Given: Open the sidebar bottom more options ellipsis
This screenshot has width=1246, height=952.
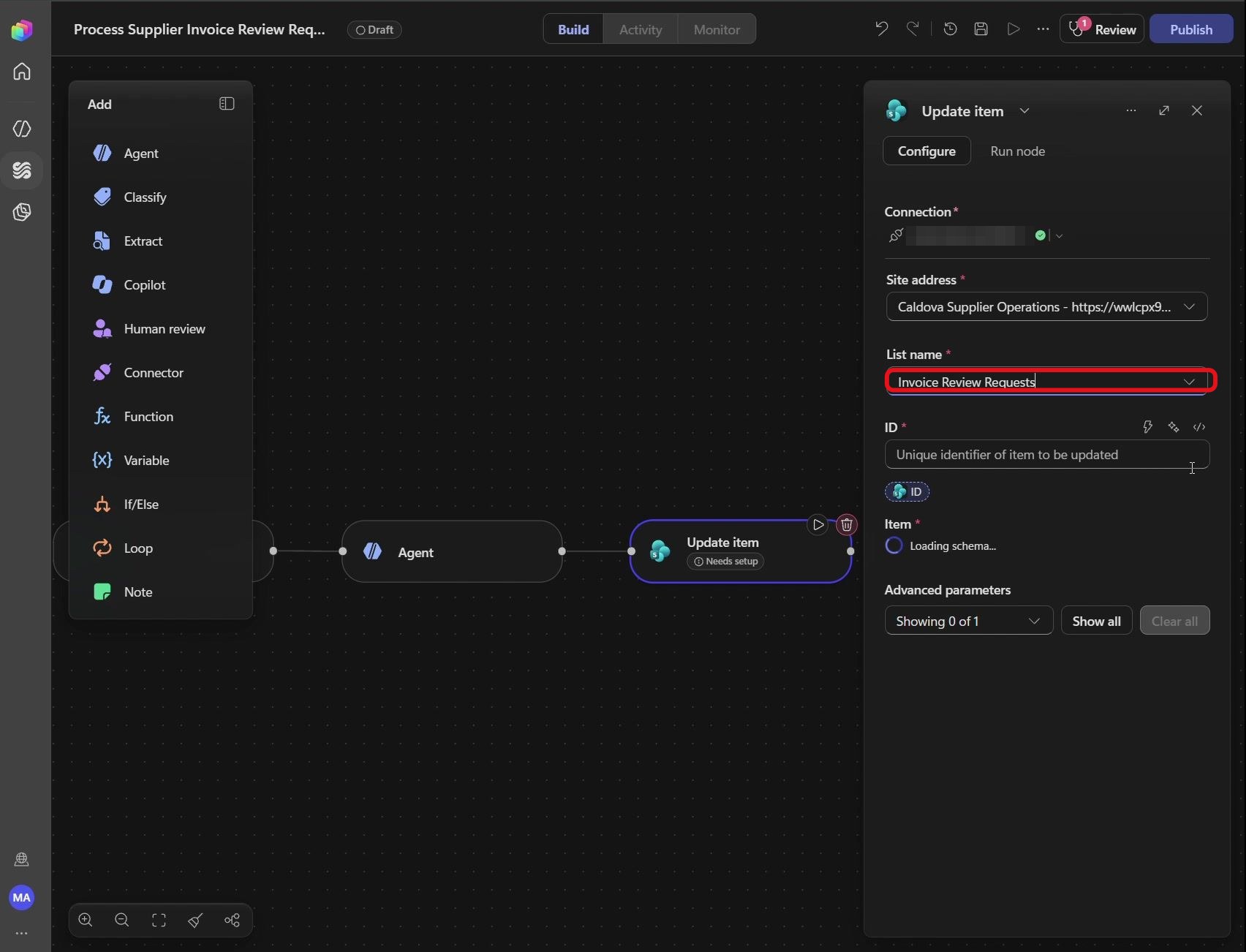Looking at the screenshot, I should [x=22, y=933].
